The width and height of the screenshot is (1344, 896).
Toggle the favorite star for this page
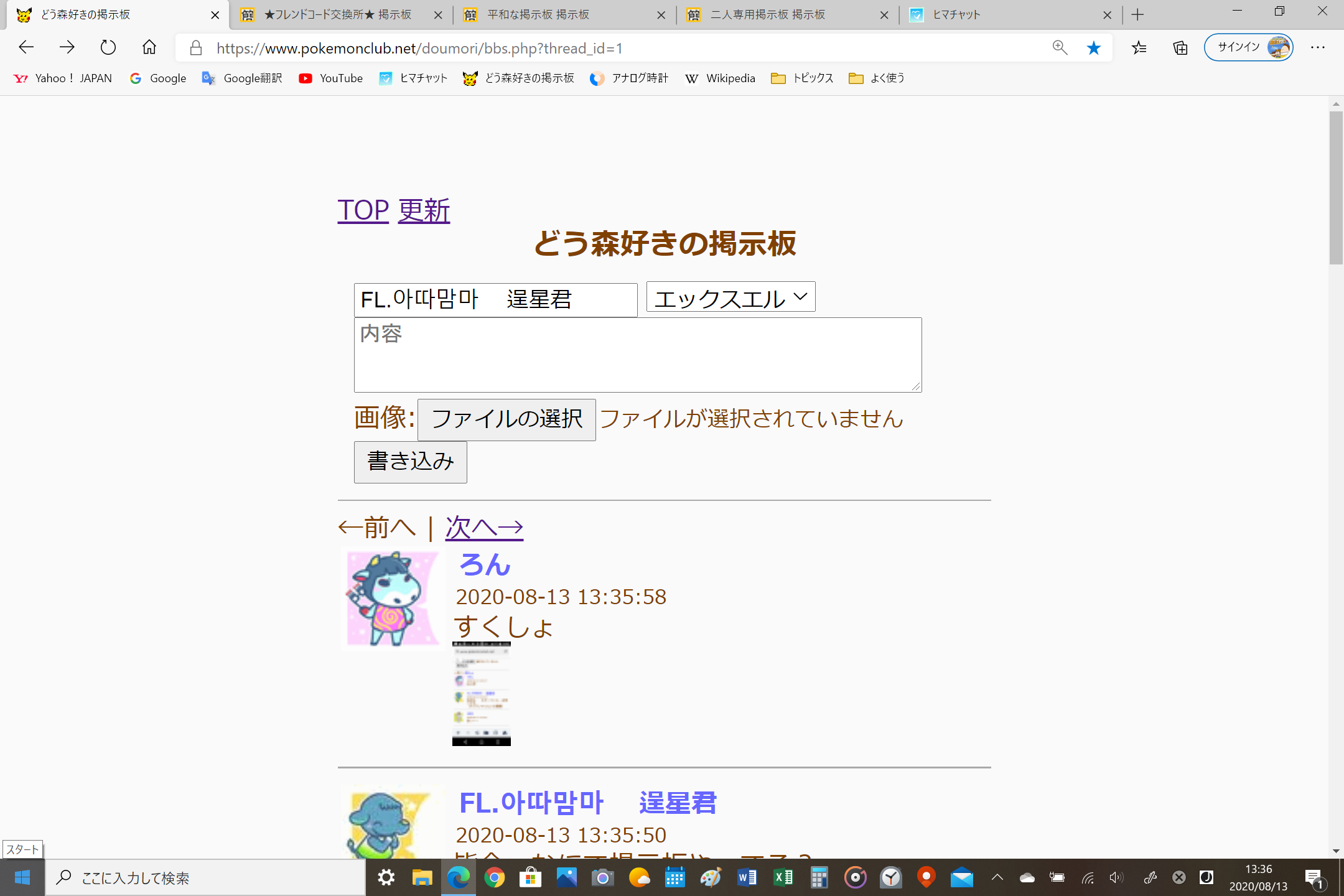[x=1093, y=48]
